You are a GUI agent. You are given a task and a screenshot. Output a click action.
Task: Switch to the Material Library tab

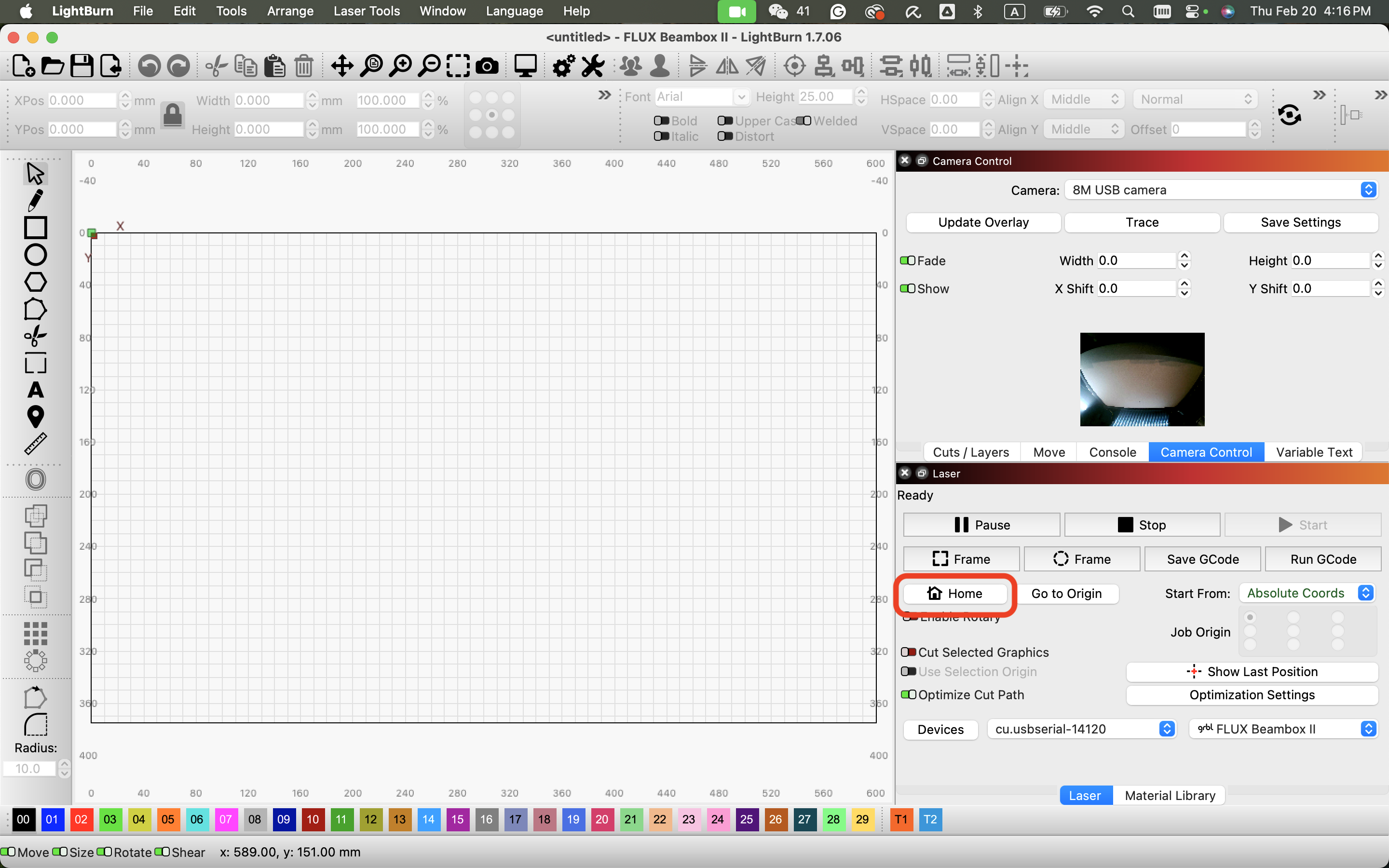(x=1170, y=796)
